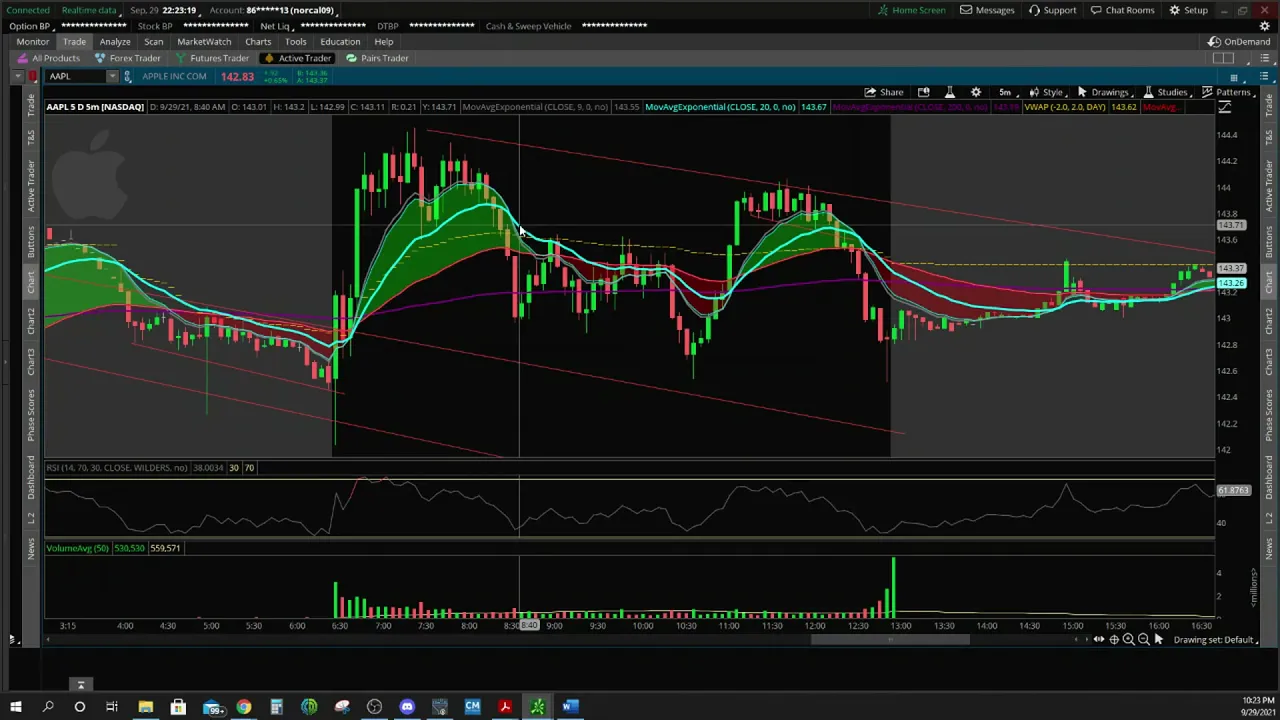Open Setup gear menu
The height and width of the screenshot is (720, 1280).
coord(1188,10)
